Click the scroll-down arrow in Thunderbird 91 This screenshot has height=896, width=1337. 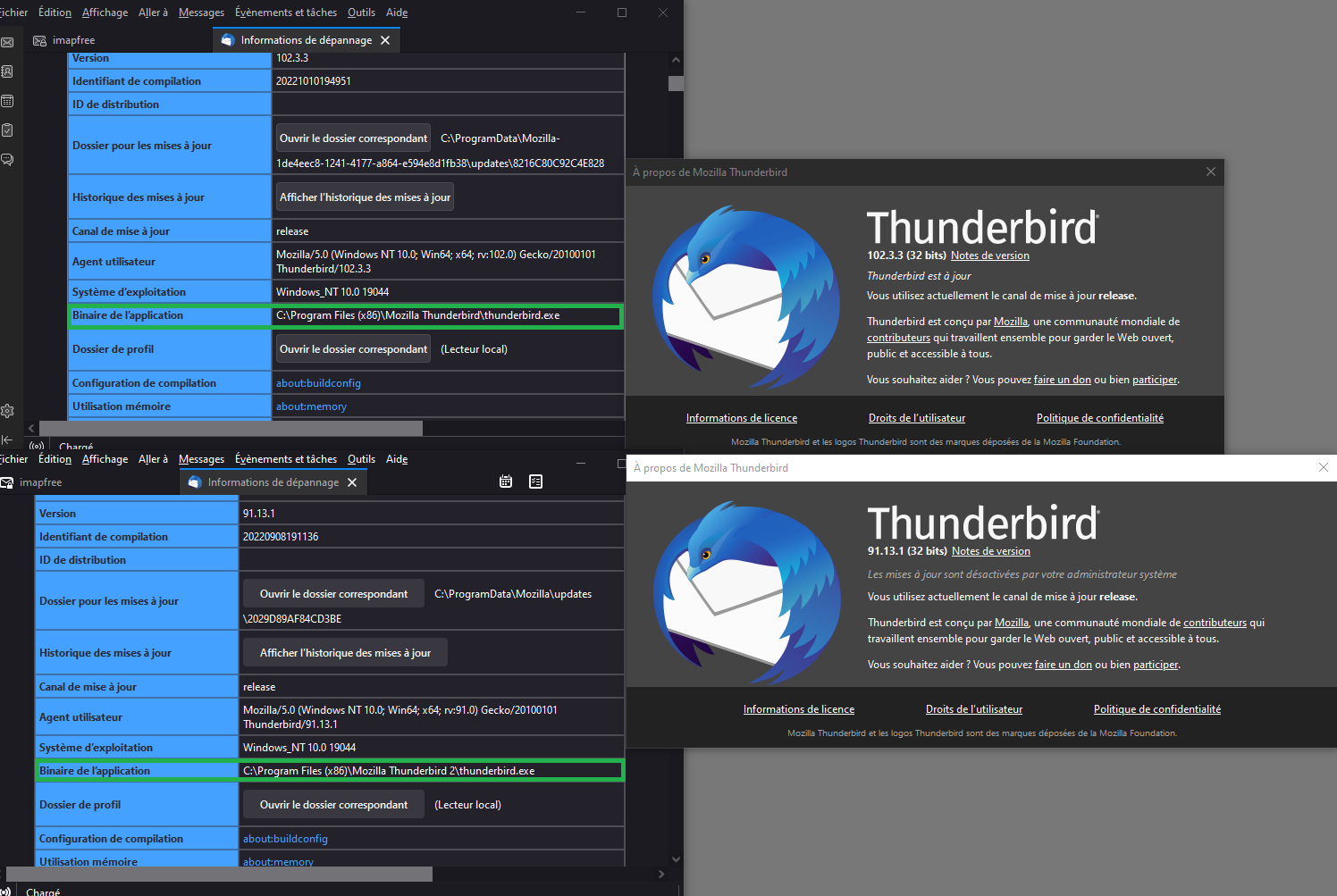tap(676, 859)
